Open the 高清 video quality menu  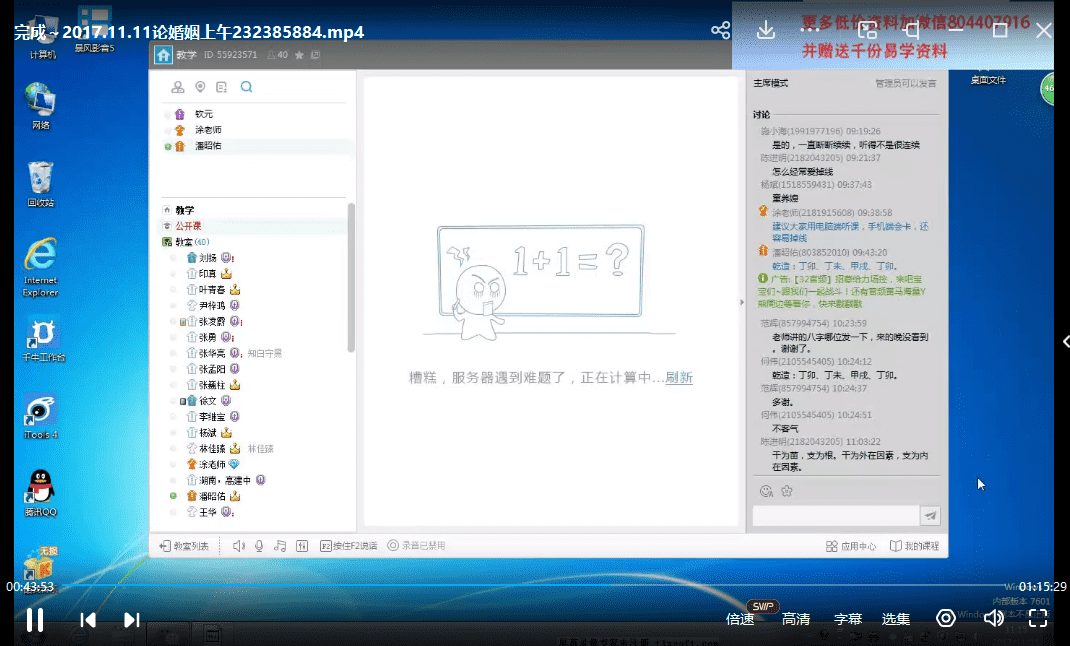[x=796, y=620]
